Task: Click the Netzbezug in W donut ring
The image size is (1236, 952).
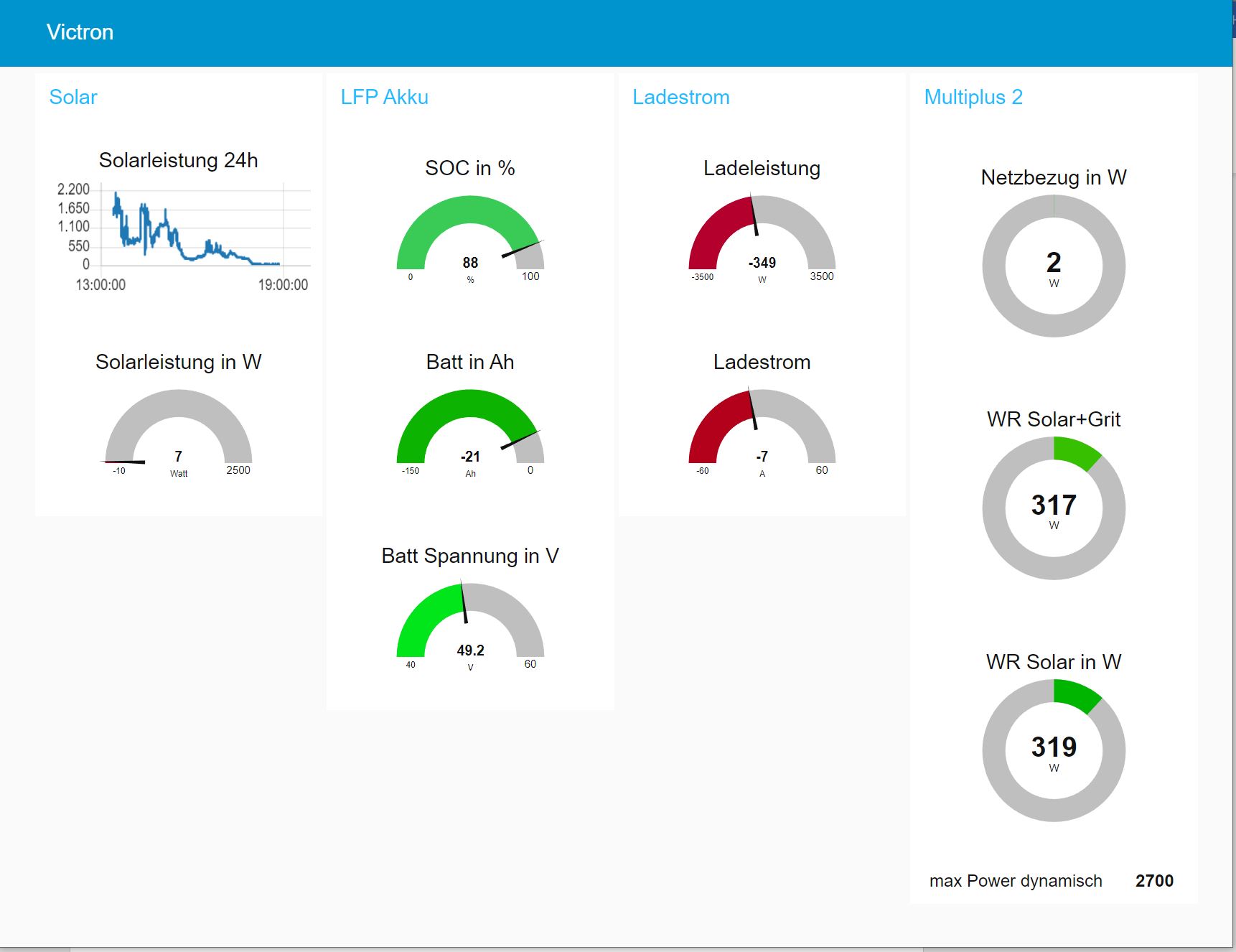Action: click(994, 266)
